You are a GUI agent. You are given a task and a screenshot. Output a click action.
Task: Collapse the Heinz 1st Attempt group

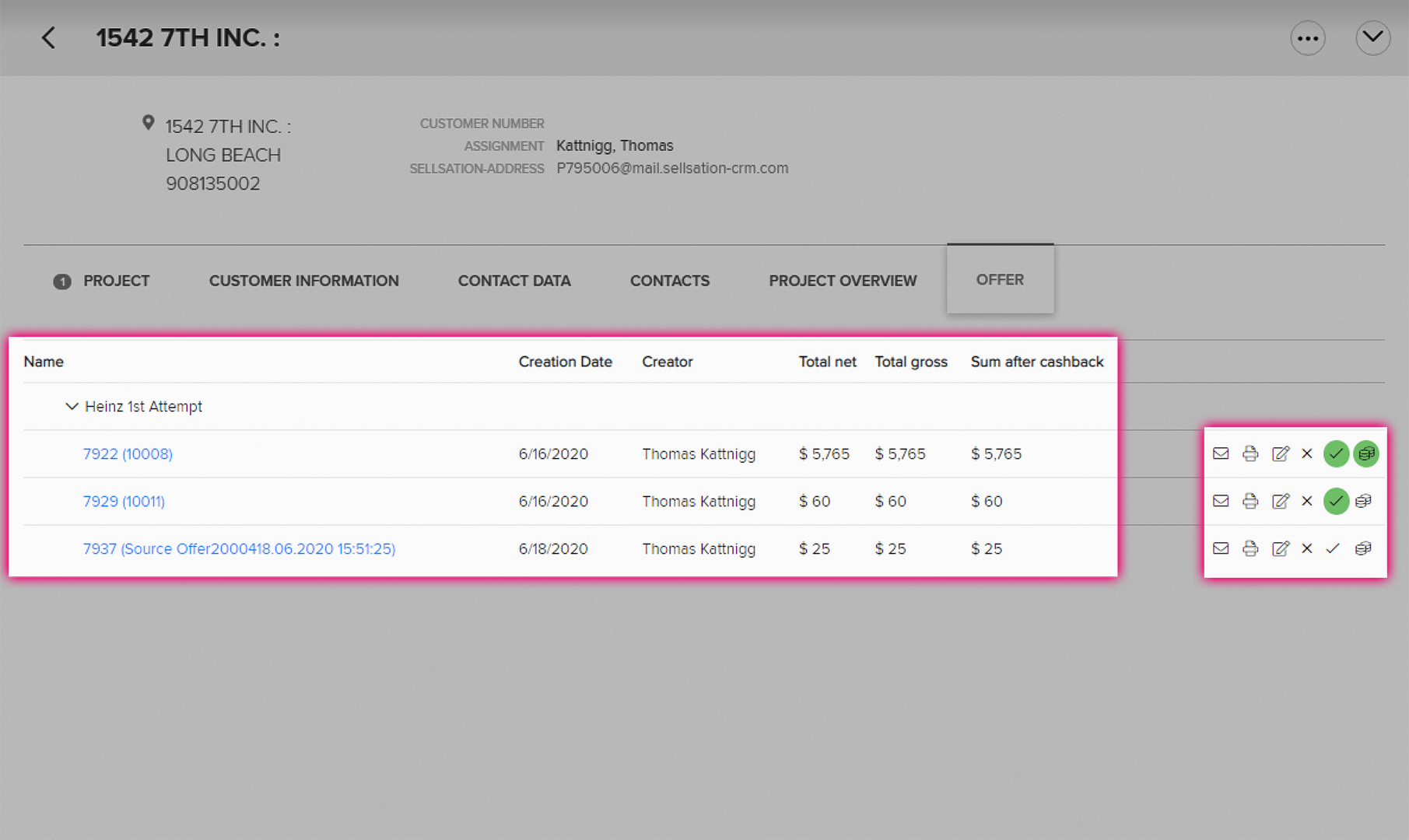tap(72, 406)
